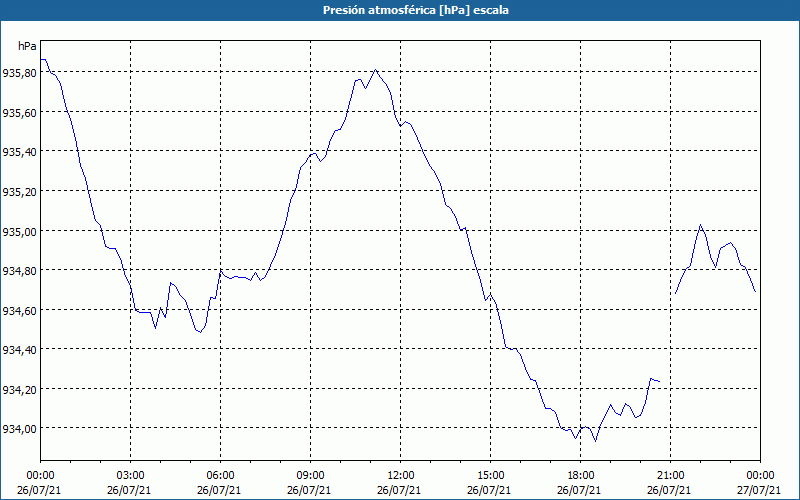Click the 03:00 time axis label

[x=131, y=476]
